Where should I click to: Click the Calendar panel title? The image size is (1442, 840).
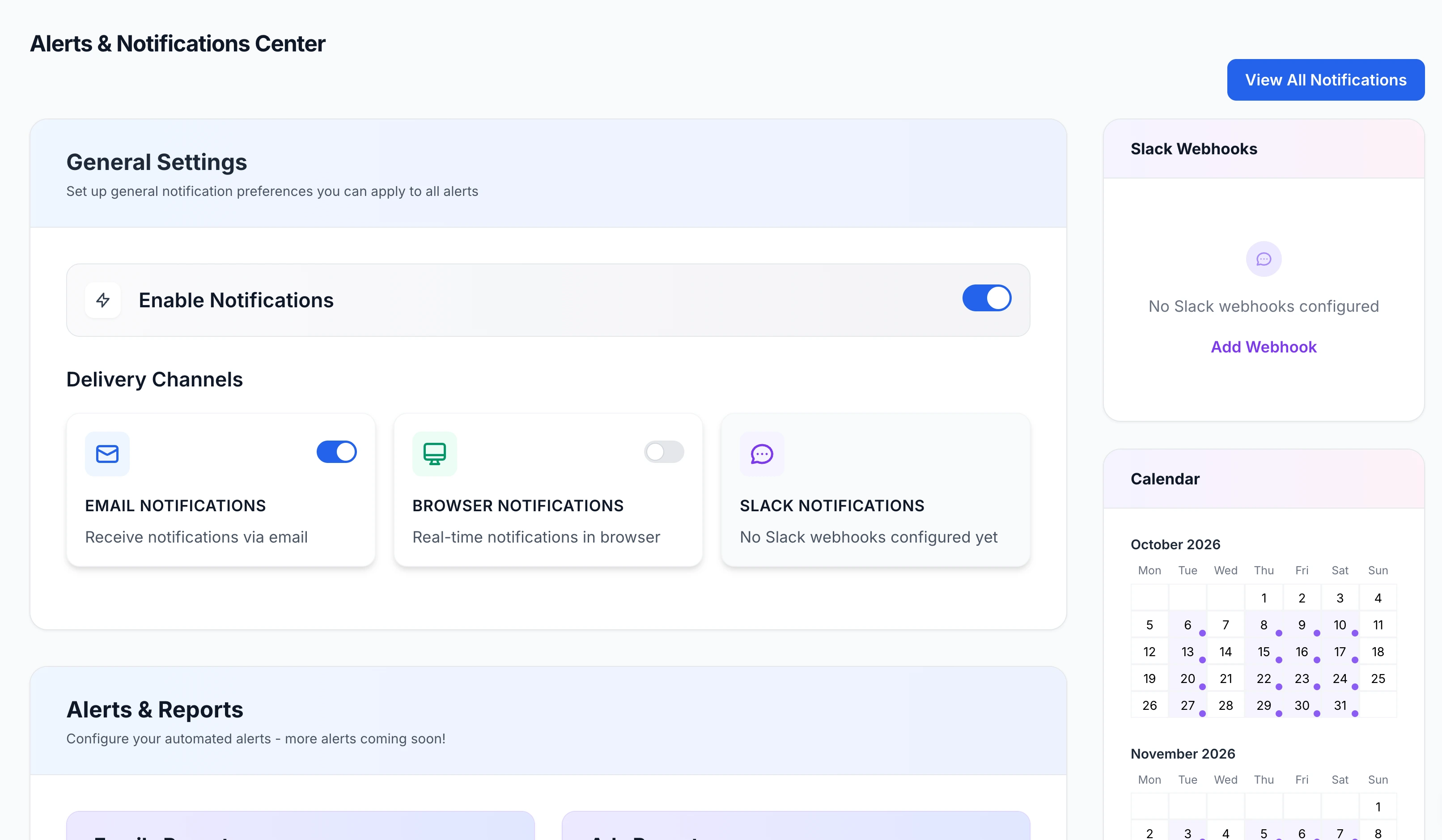tap(1165, 479)
